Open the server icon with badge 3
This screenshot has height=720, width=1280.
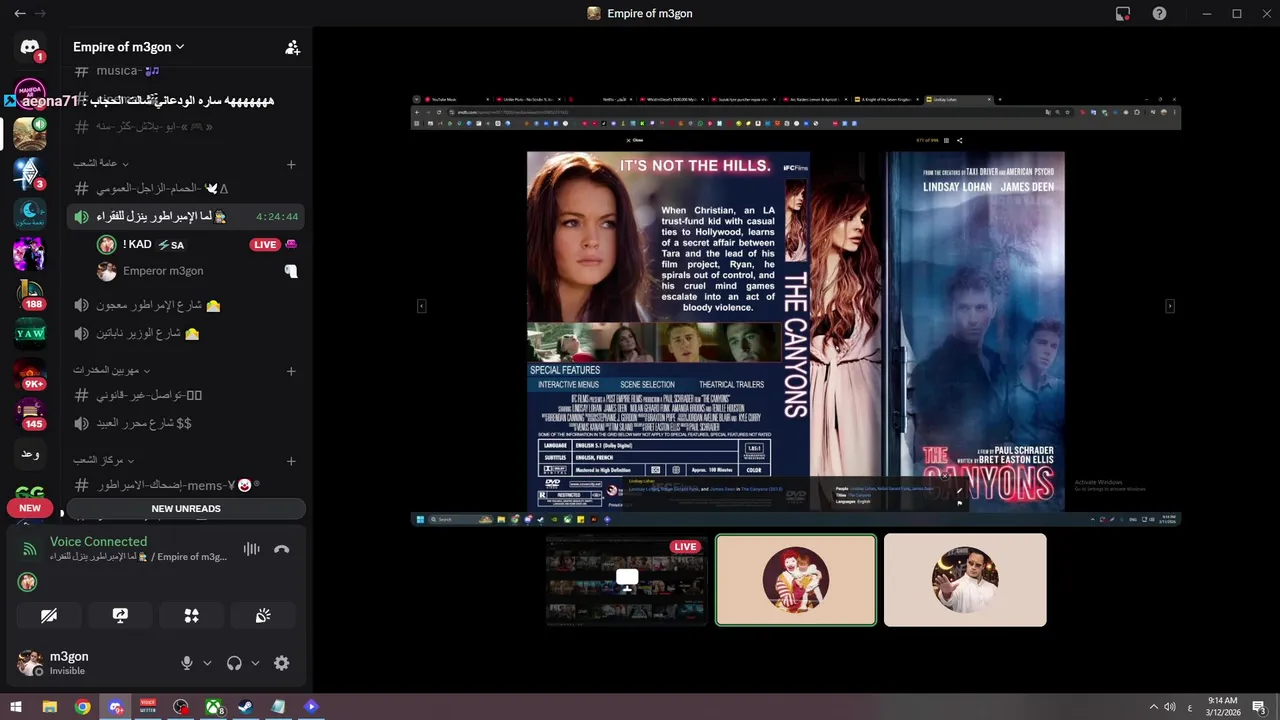(x=30, y=173)
